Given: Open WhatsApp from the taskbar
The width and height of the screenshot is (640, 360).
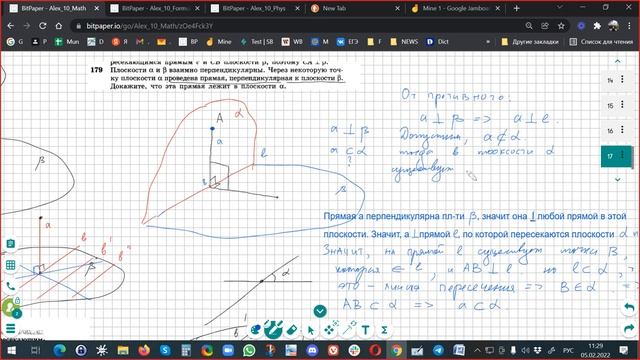Looking at the screenshot, I should point(249,350).
